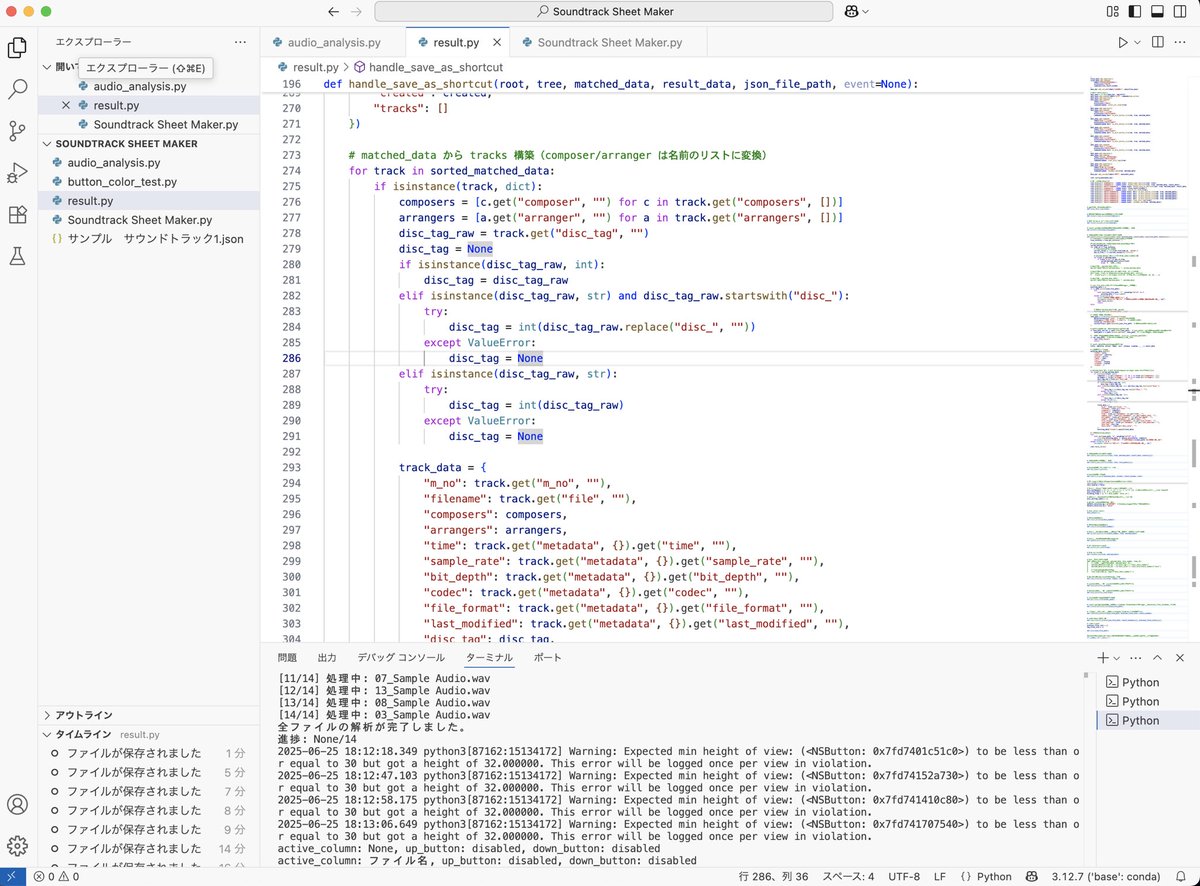Run the Python file with play icon
The height and width of the screenshot is (886, 1200).
[1123, 43]
